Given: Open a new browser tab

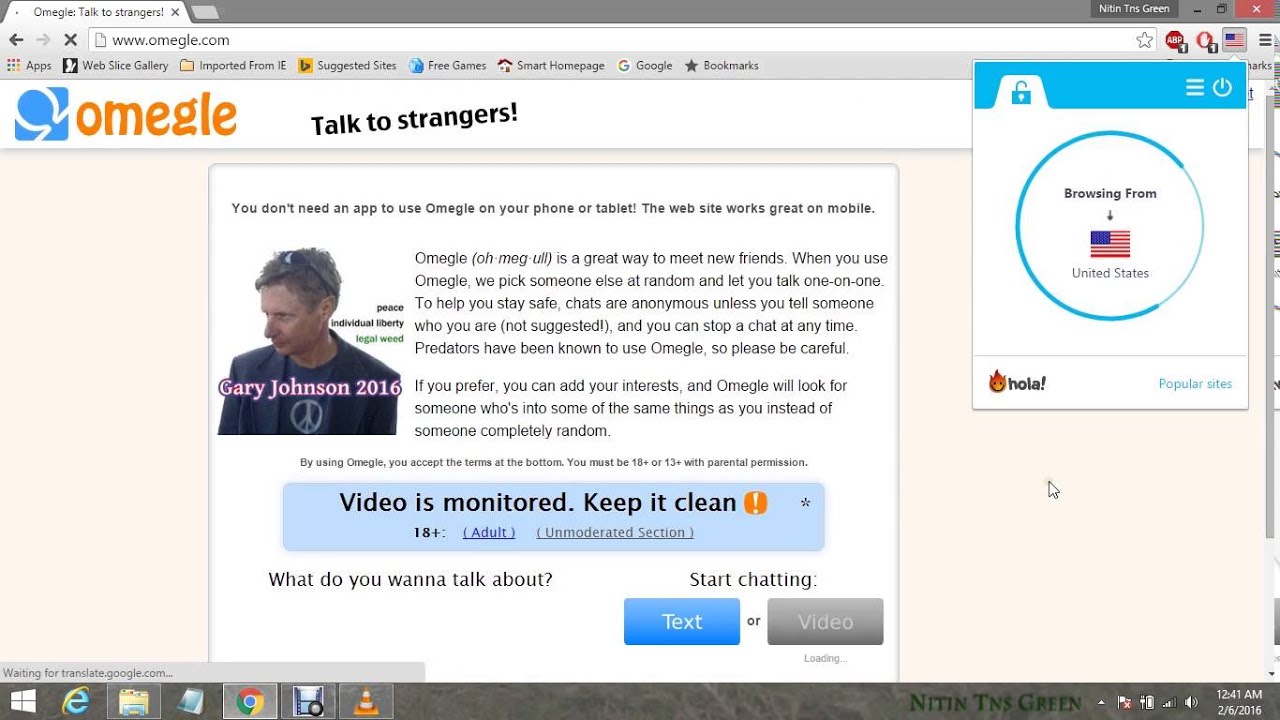Looking at the screenshot, I should click(205, 12).
